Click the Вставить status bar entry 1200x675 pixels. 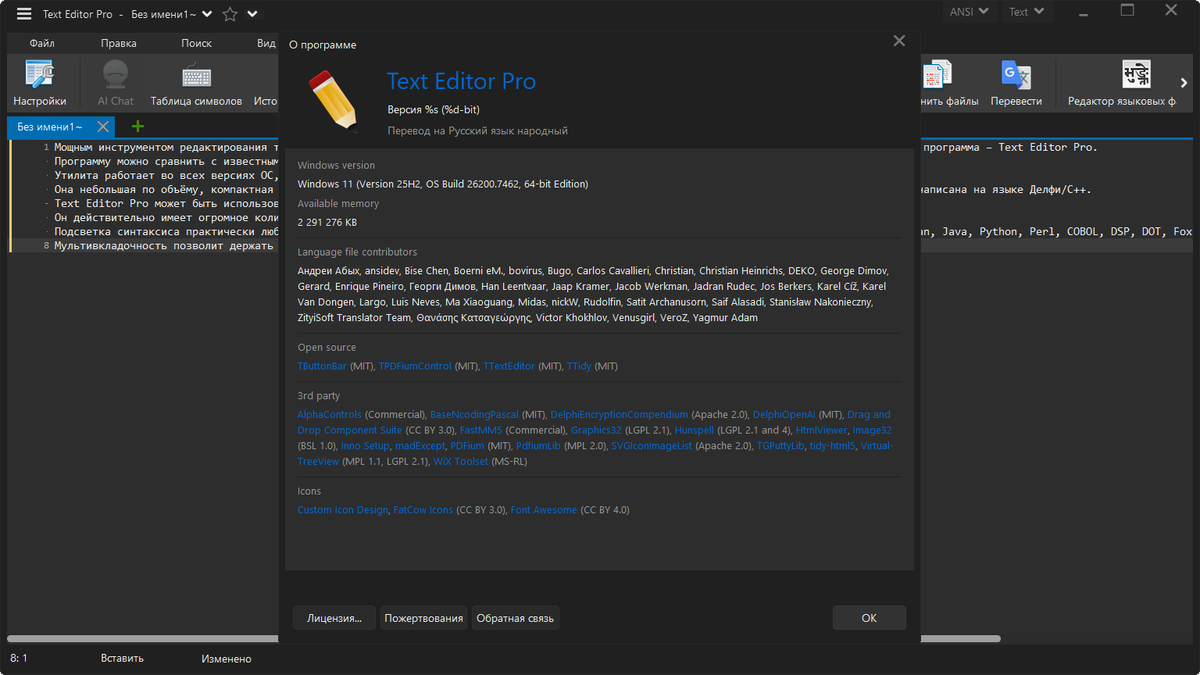pyautogui.click(x=122, y=659)
